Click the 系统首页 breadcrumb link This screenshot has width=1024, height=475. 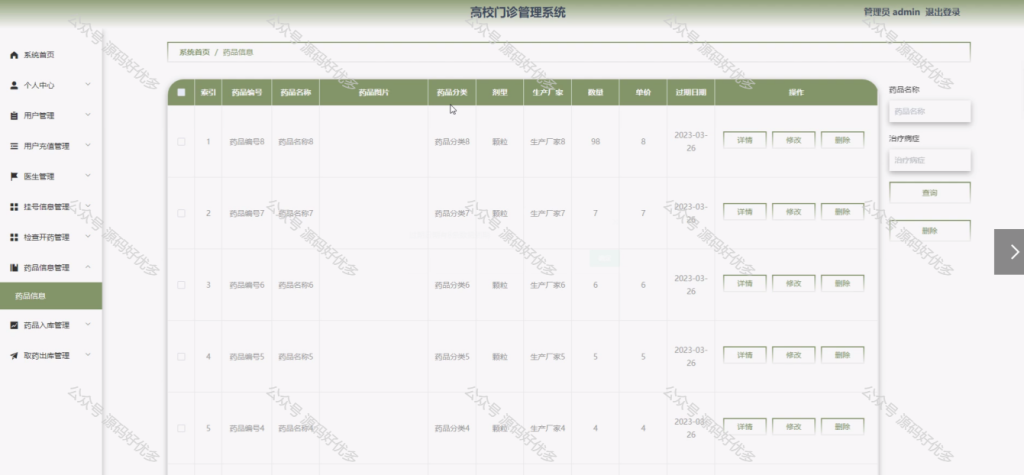pos(195,52)
